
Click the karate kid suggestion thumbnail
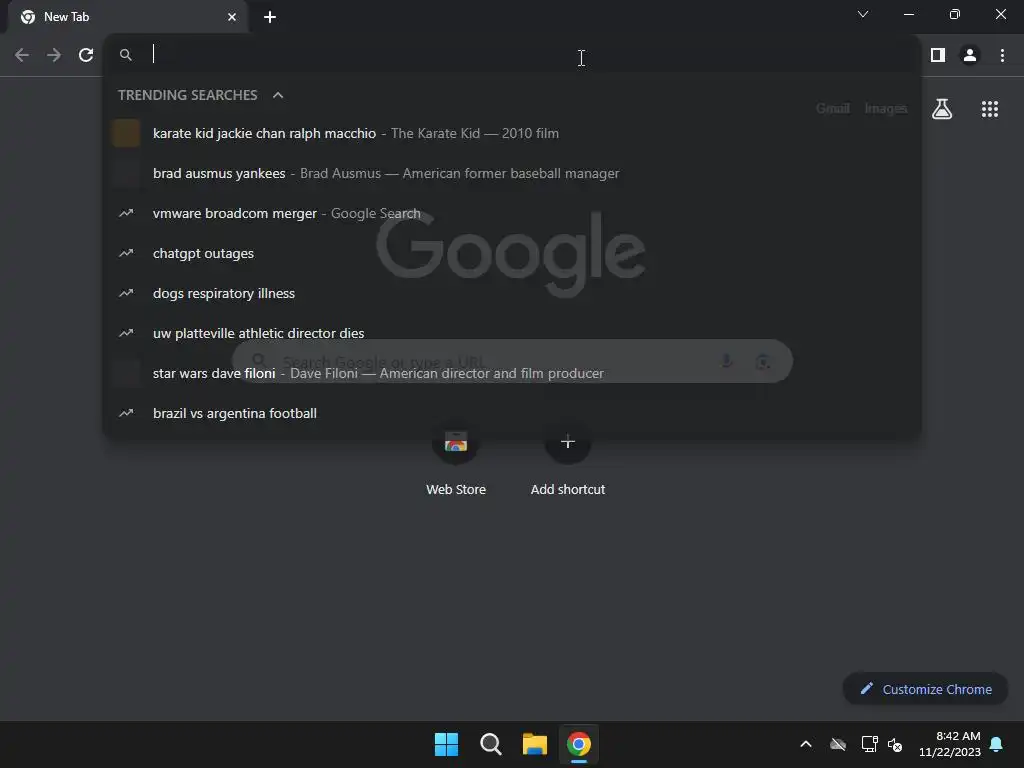tap(126, 133)
